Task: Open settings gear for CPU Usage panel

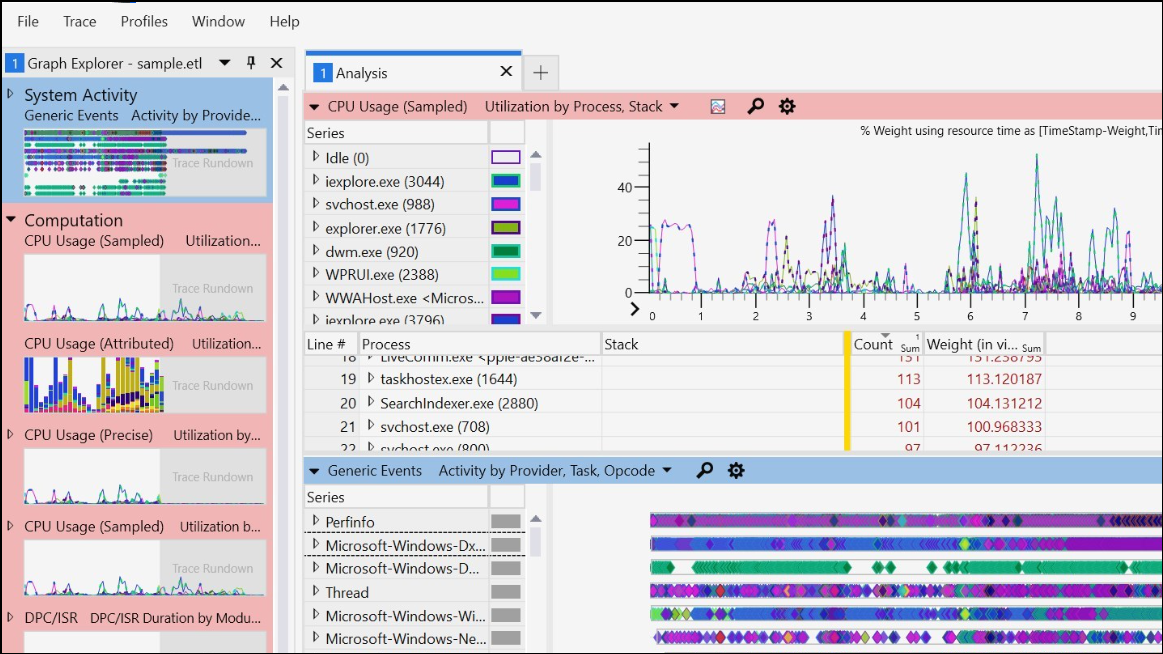Action: 787,106
